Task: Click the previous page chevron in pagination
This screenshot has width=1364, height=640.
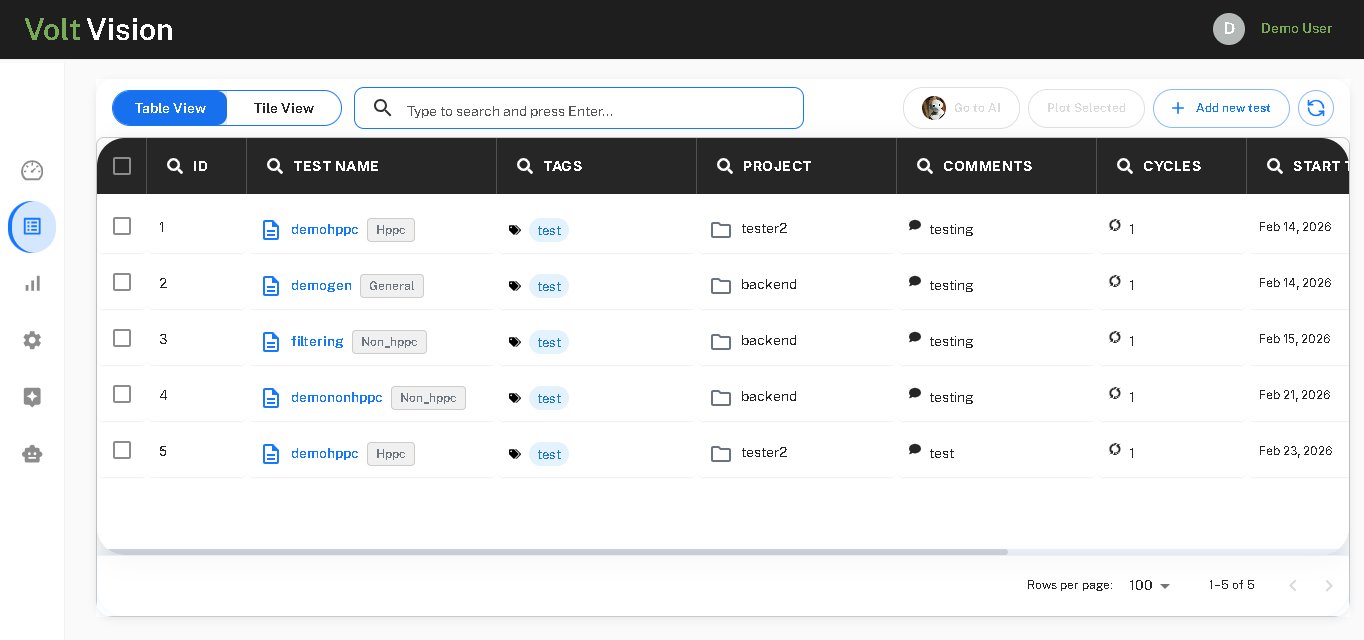Action: click(x=1293, y=585)
